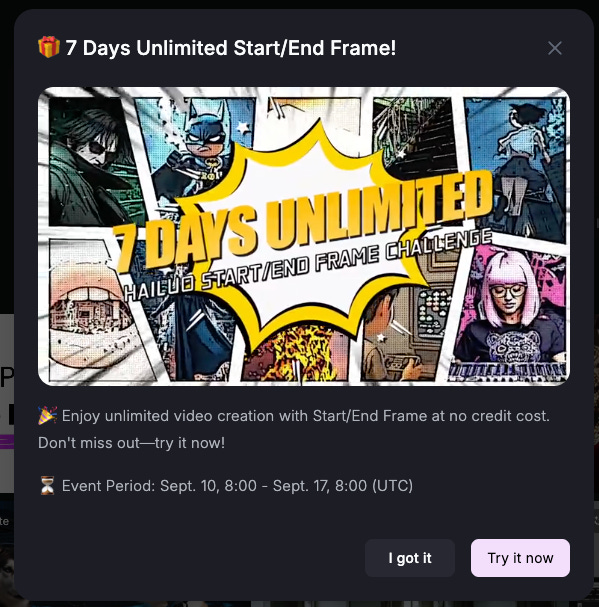Click the party popper emoji
The width and height of the screenshot is (599, 607).
[x=48, y=416]
